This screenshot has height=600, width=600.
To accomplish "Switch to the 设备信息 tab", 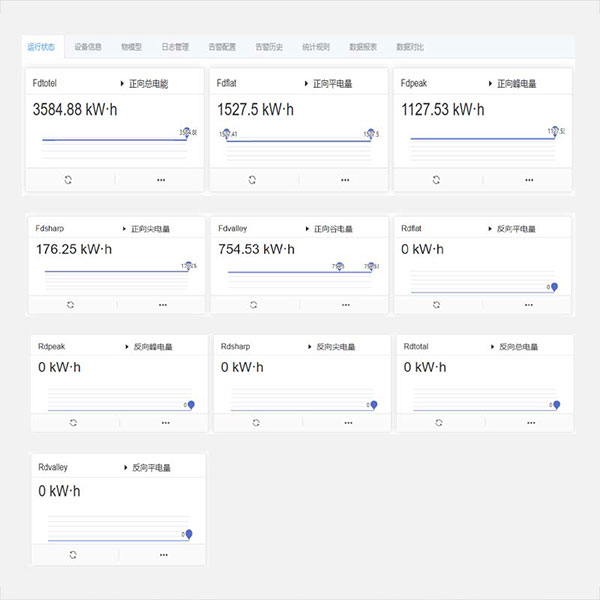I will [88, 46].
